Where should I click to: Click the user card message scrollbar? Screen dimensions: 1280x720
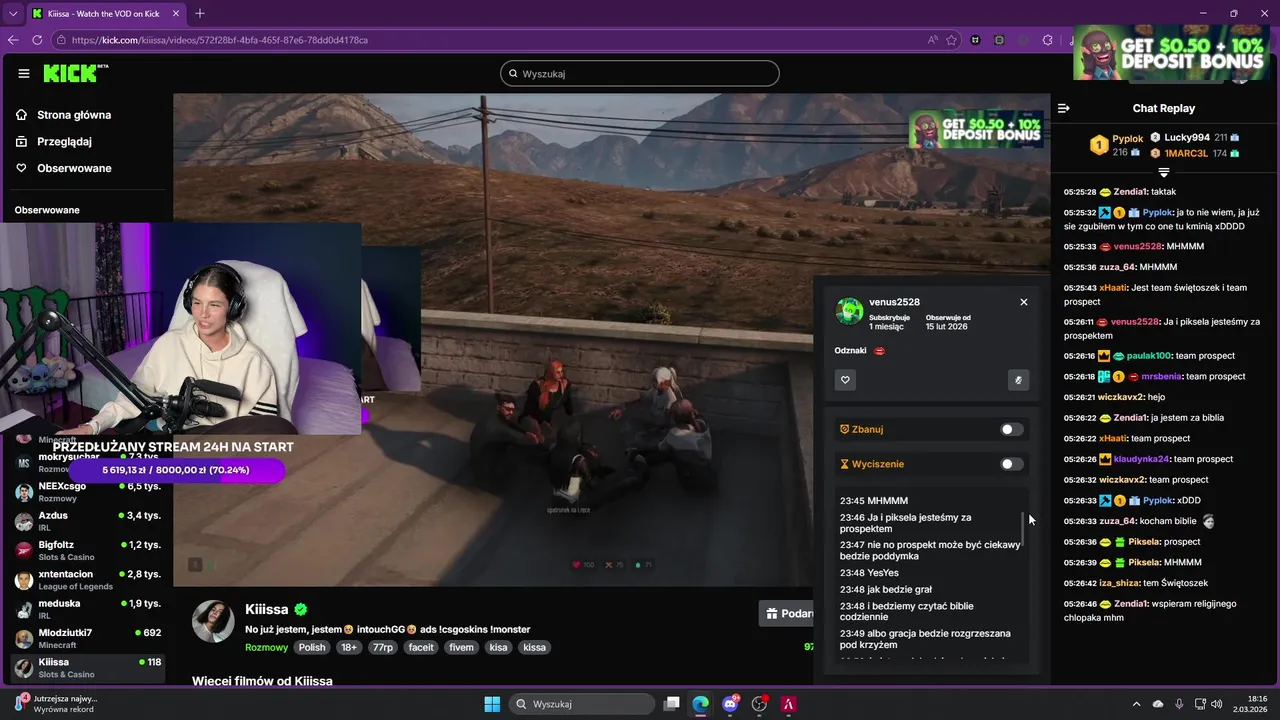(1023, 528)
